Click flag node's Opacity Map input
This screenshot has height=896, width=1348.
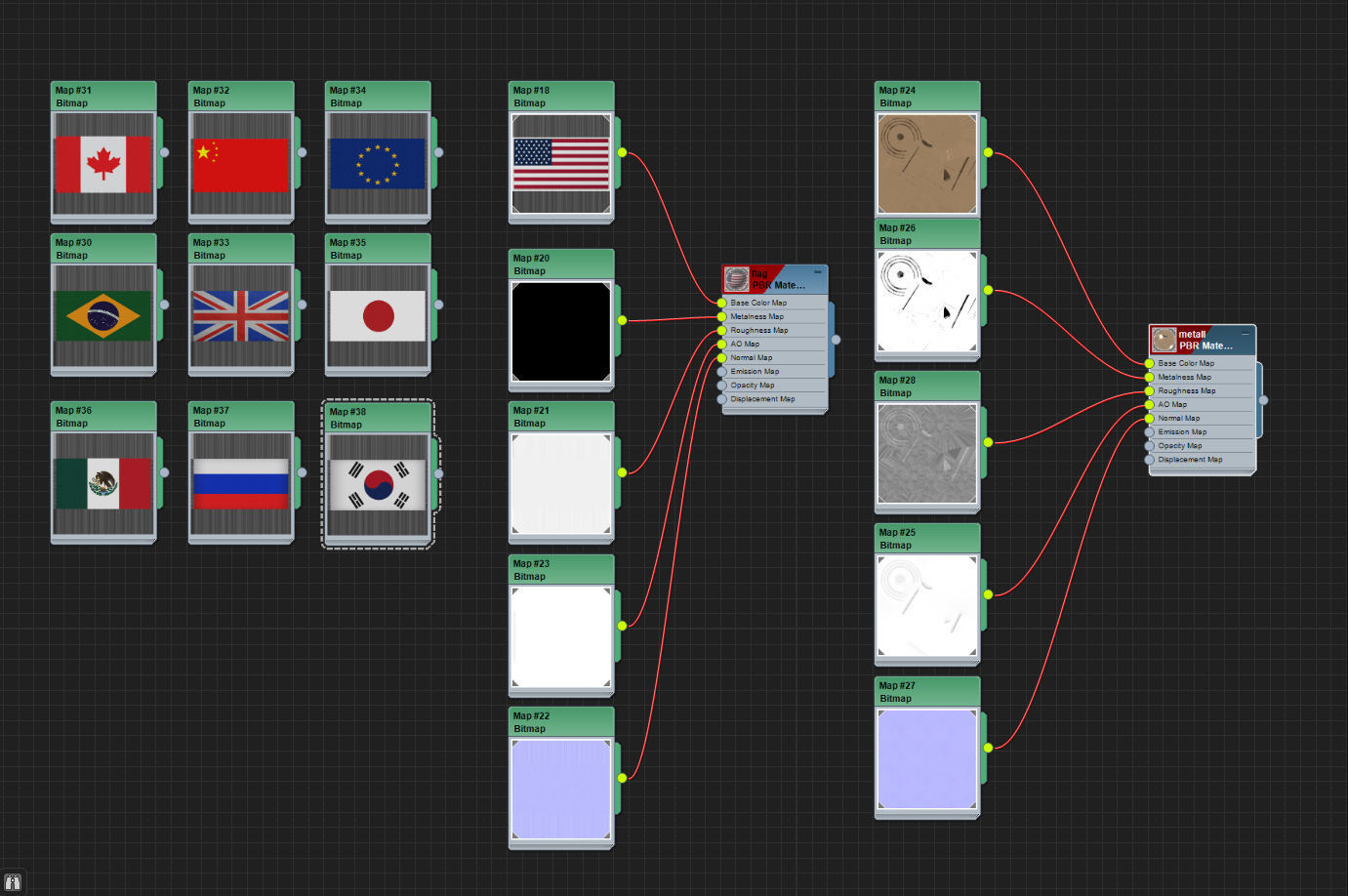722,385
